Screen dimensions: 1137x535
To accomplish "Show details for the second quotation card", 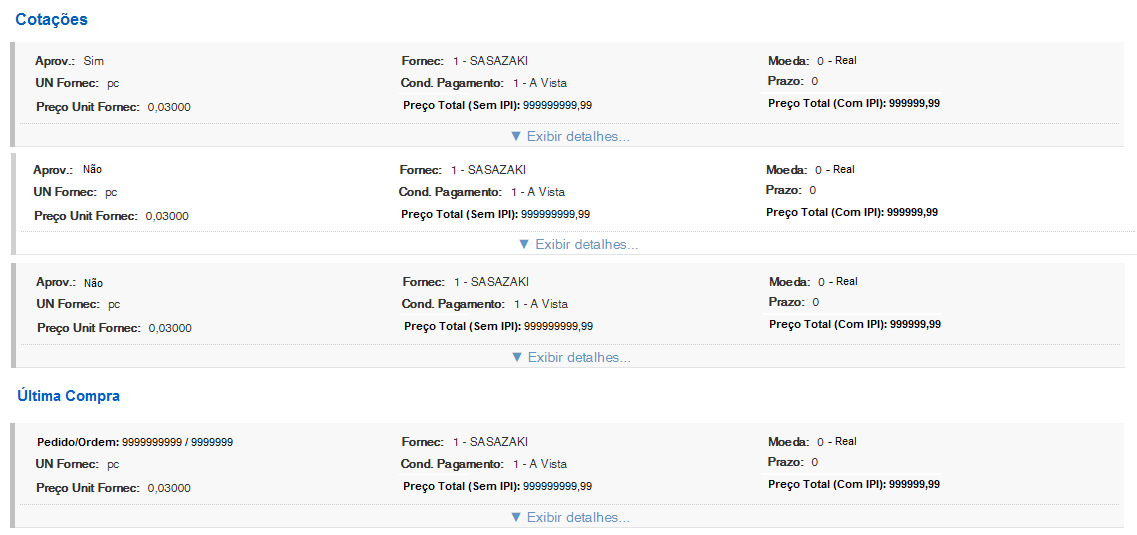I will coord(578,244).
